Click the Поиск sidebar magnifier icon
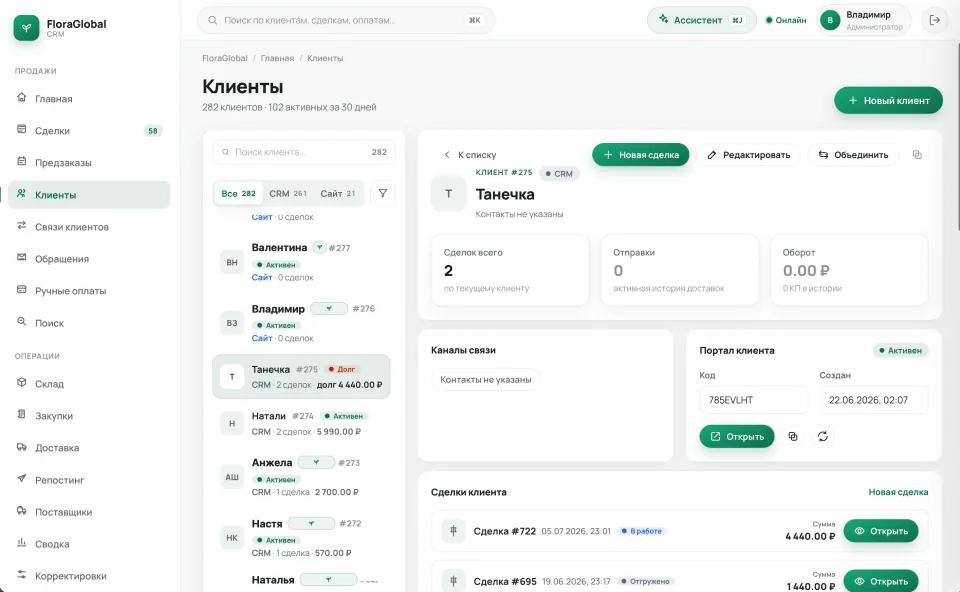 point(21,321)
